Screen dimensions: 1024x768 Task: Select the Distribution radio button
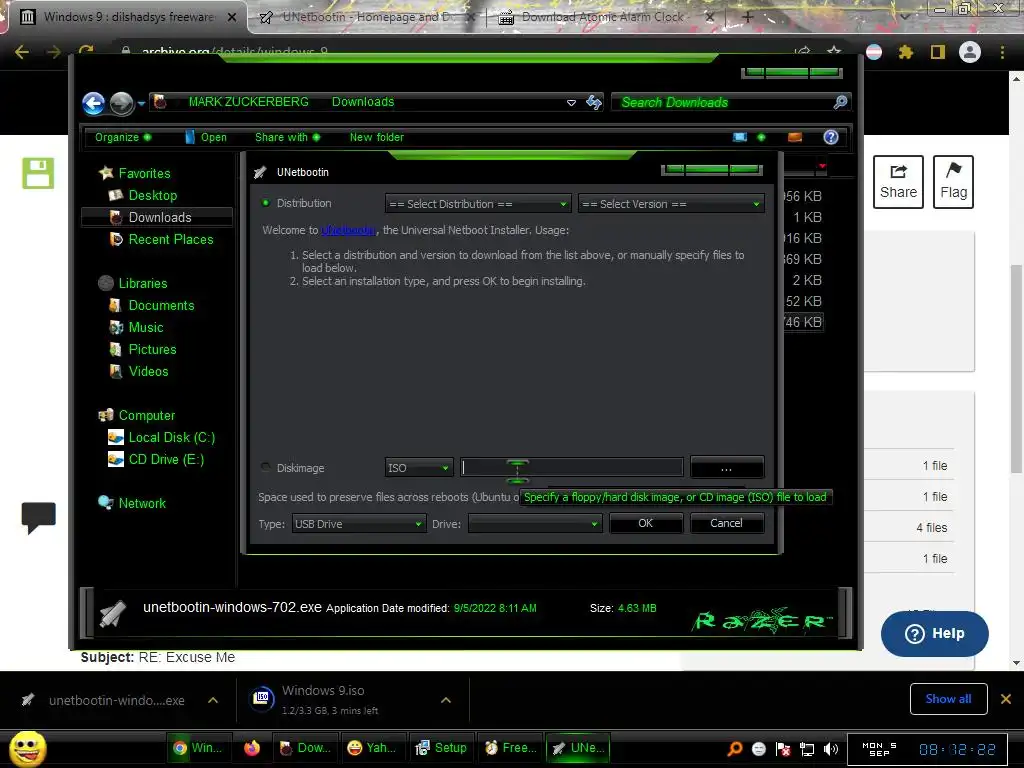(x=266, y=203)
